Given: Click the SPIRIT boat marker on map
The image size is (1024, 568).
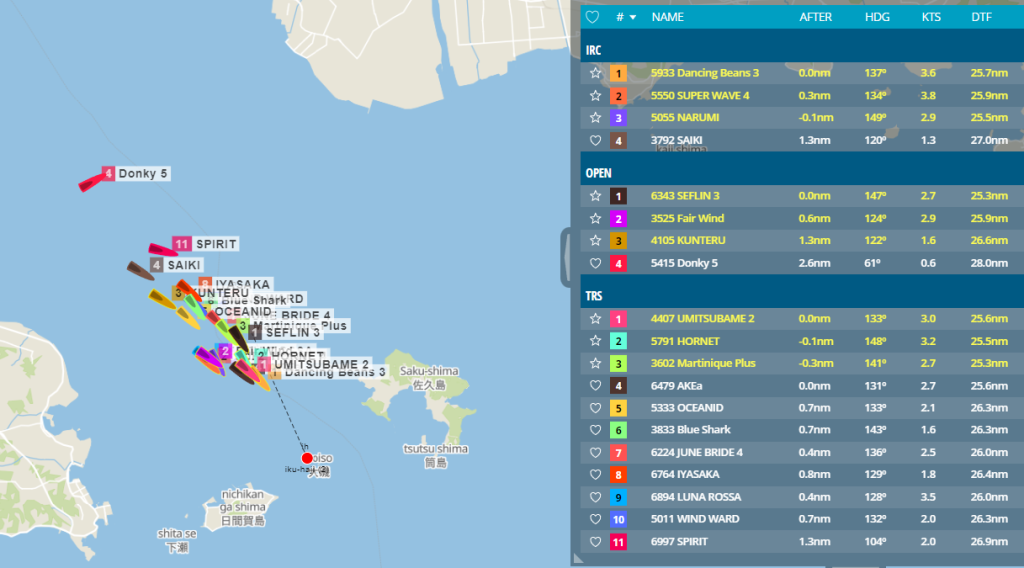Looking at the screenshot, I should 161,250.
